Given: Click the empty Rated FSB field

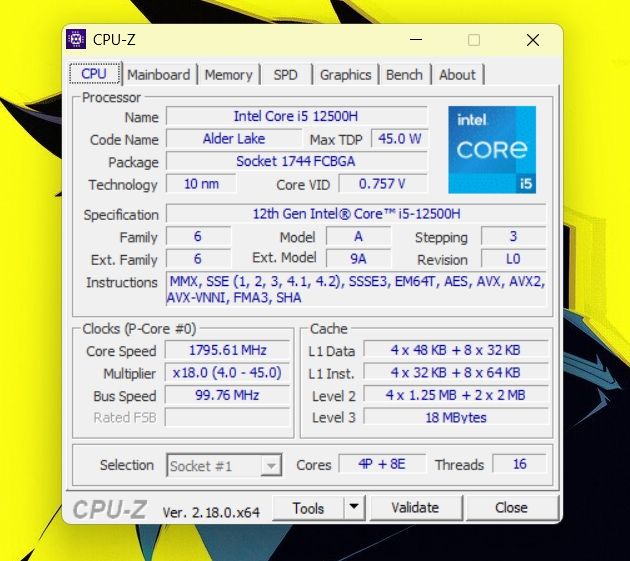Looking at the screenshot, I should pyautogui.click(x=227, y=417).
